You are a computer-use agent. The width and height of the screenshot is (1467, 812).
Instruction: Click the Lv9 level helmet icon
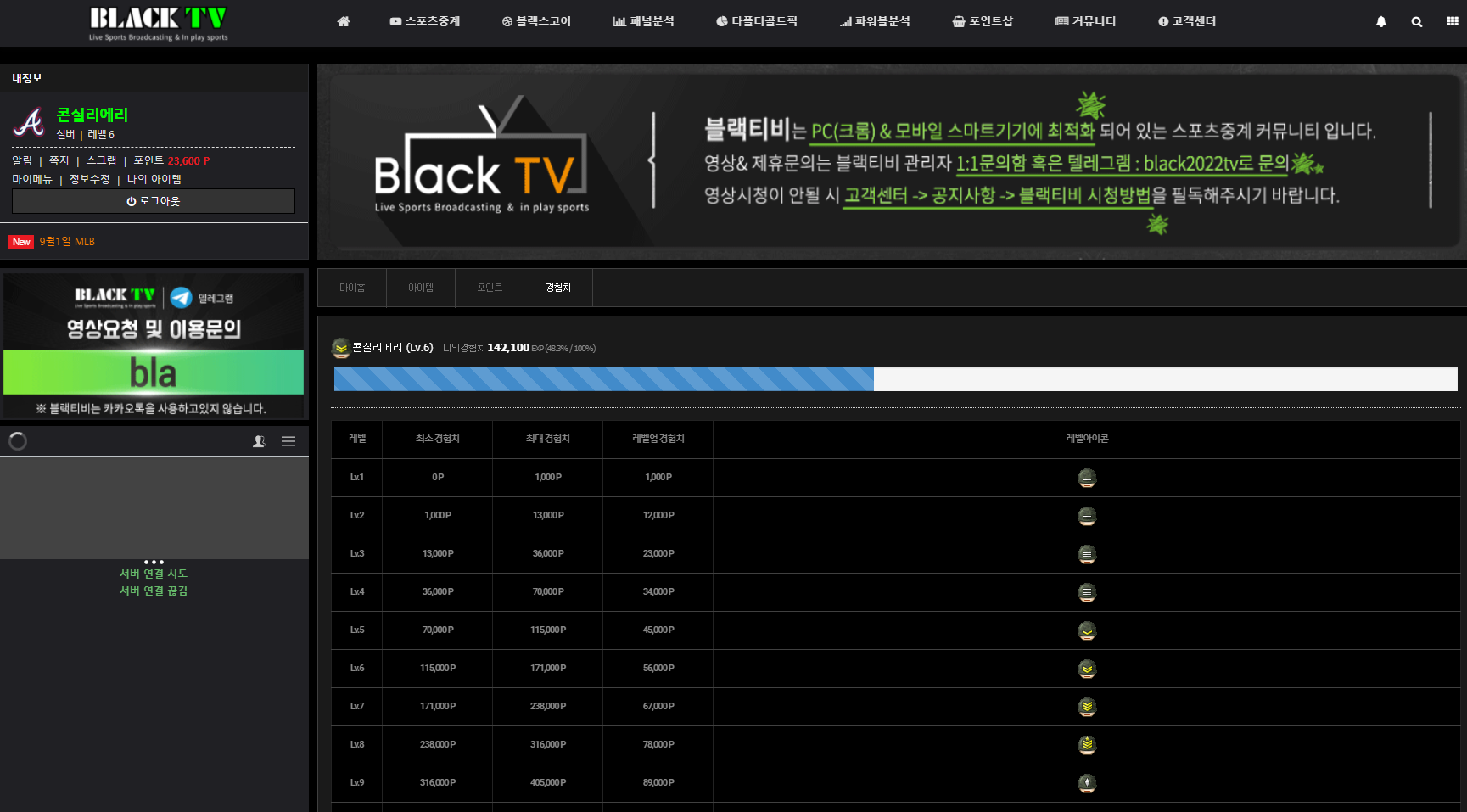click(x=1087, y=783)
